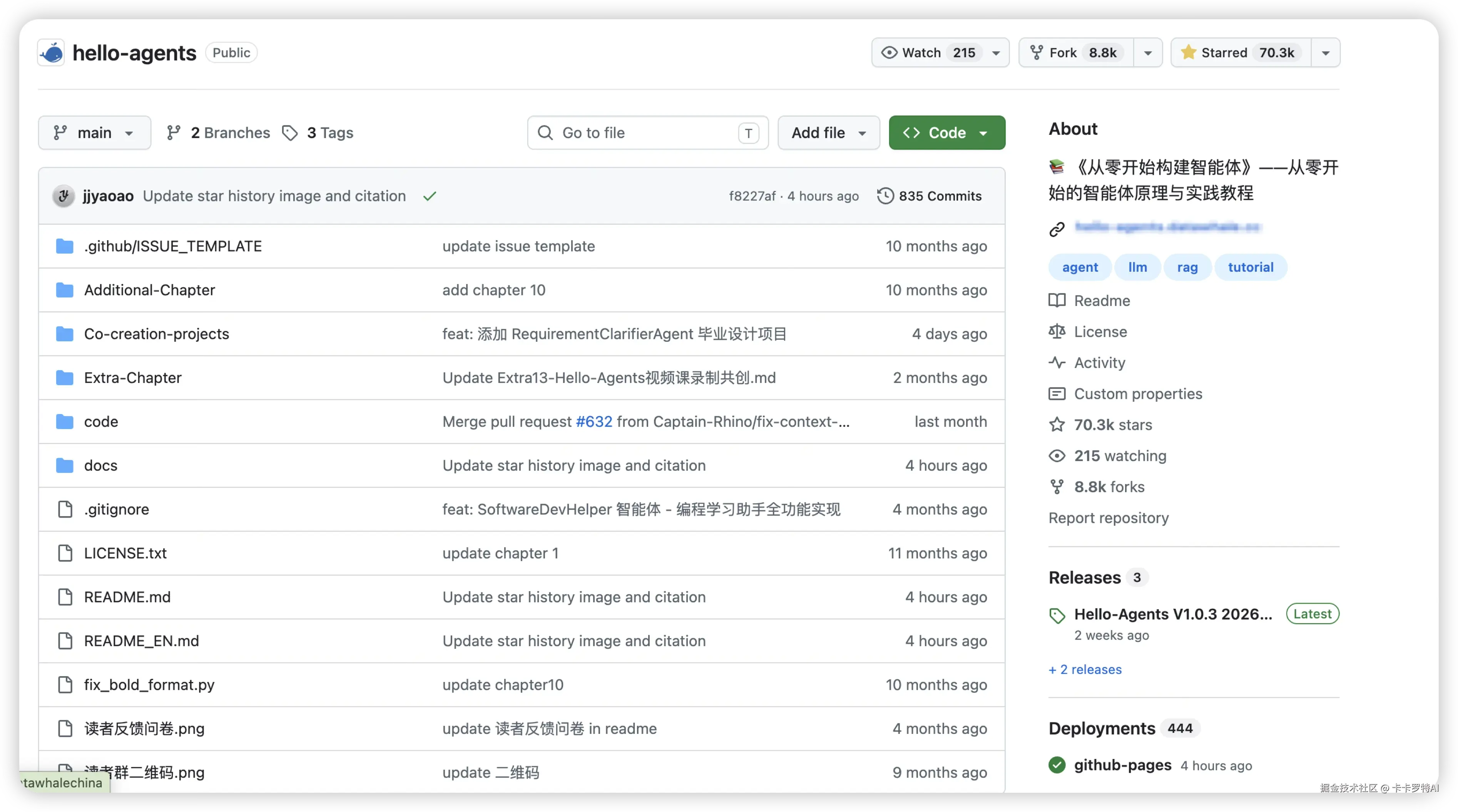The width and height of the screenshot is (1458, 812).
Task: Open the Co-creation-projects folder name
Action: 157,334
